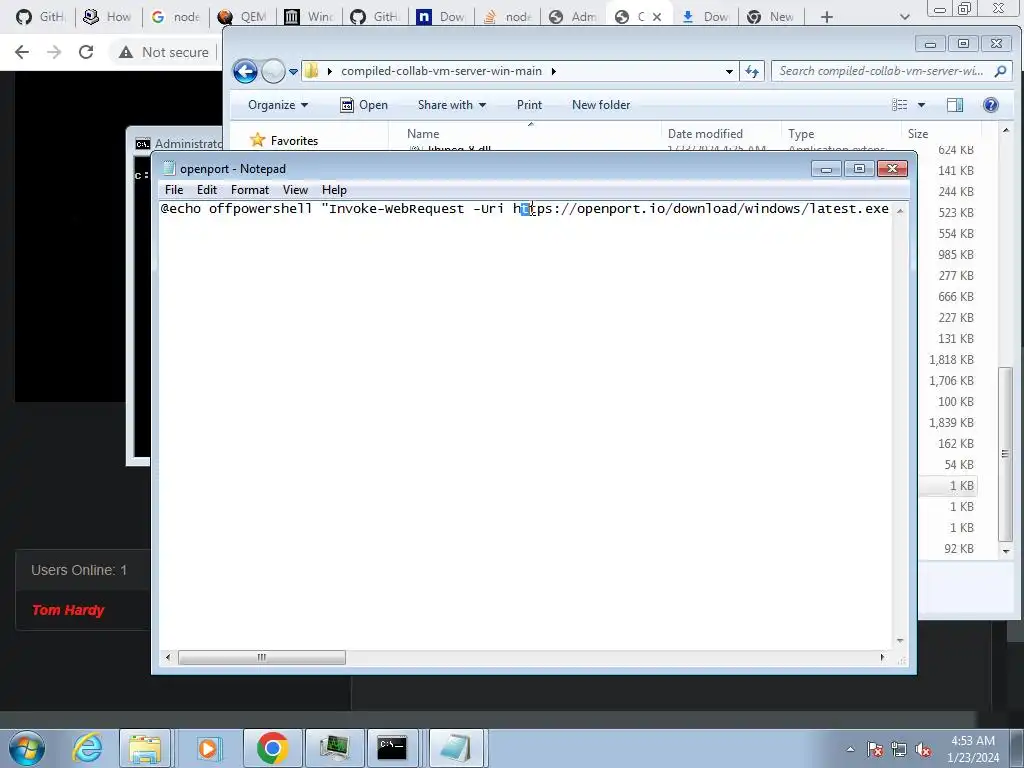Click Explorer vertical scrollbar down arrow
This screenshot has width=1024, height=768.
pyautogui.click(x=1006, y=551)
